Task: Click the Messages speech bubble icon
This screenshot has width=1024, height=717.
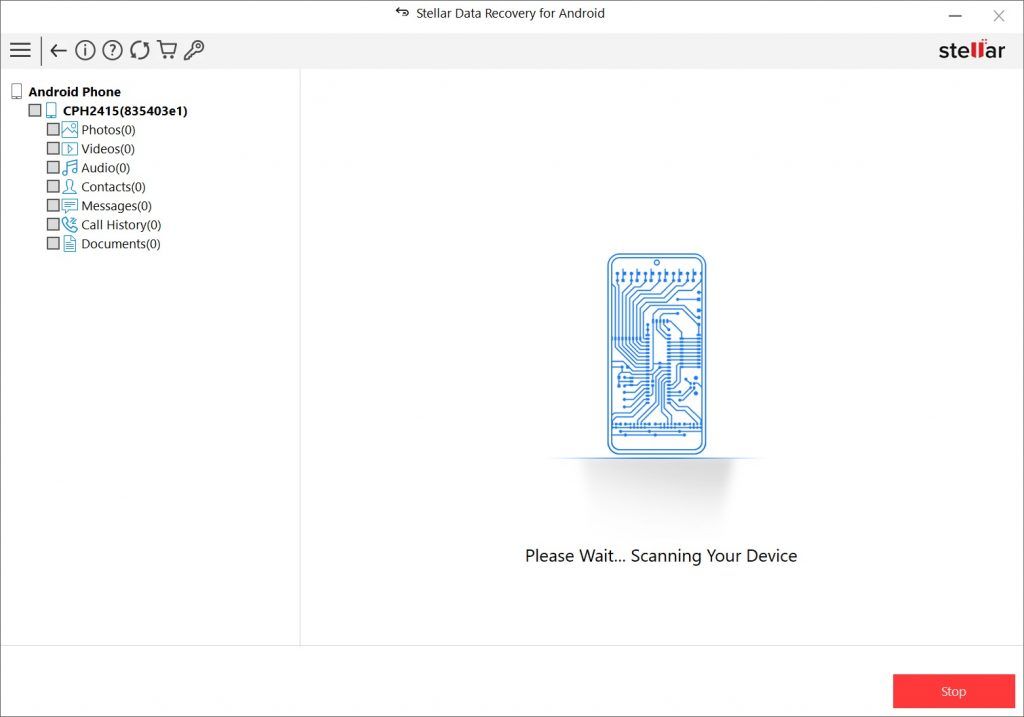Action: (x=70, y=206)
